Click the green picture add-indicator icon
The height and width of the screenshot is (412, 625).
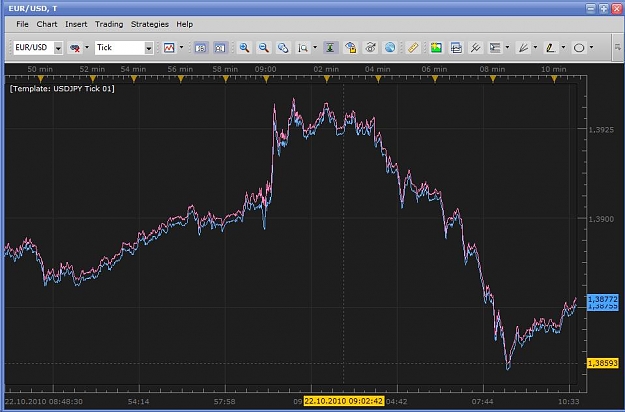pyautogui.click(x=436, y=48)
